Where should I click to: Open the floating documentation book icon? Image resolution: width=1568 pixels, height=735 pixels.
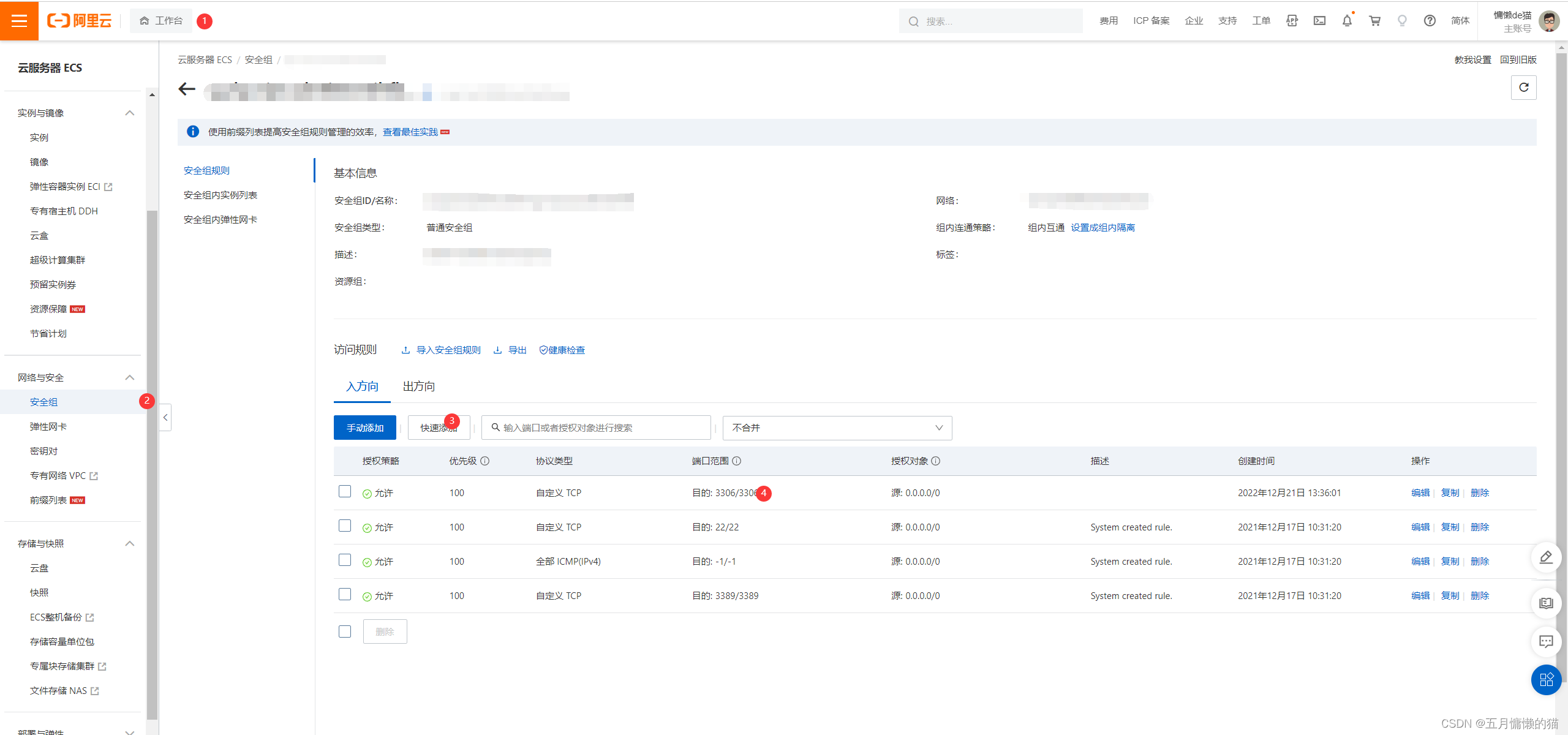coord(1546,603)
